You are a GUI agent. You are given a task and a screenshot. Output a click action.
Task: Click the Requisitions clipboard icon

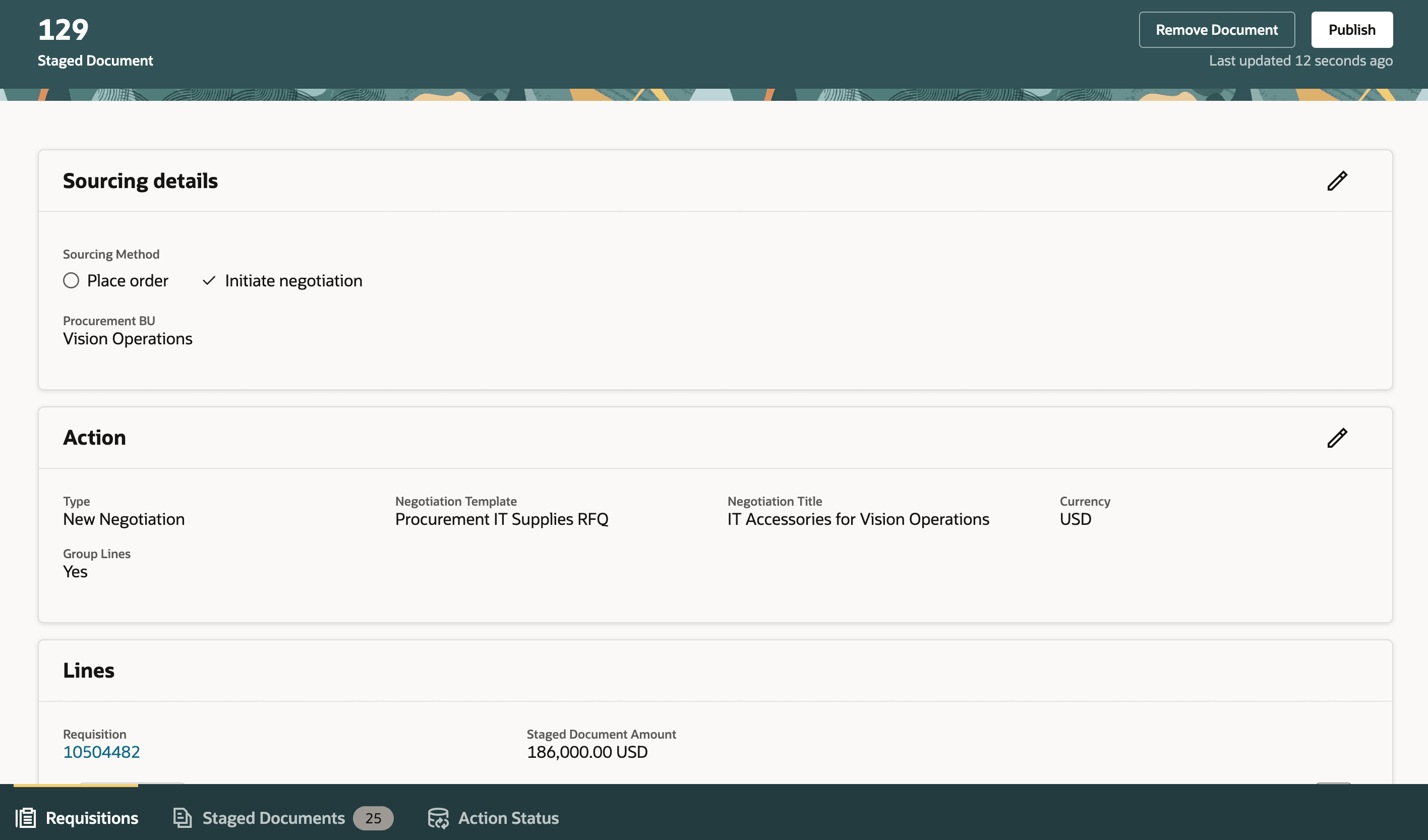click(x=26, y=818)
